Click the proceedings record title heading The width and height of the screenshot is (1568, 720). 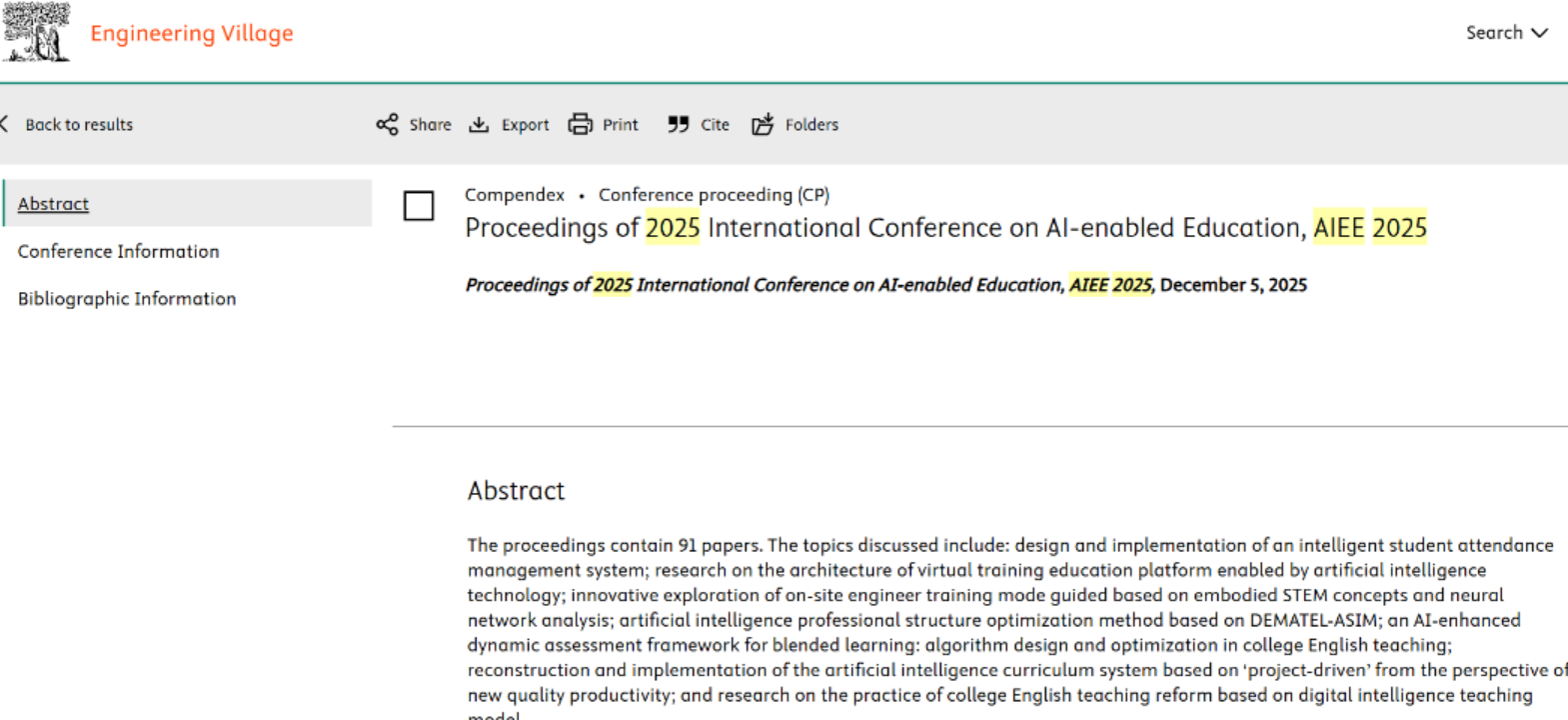945,228
